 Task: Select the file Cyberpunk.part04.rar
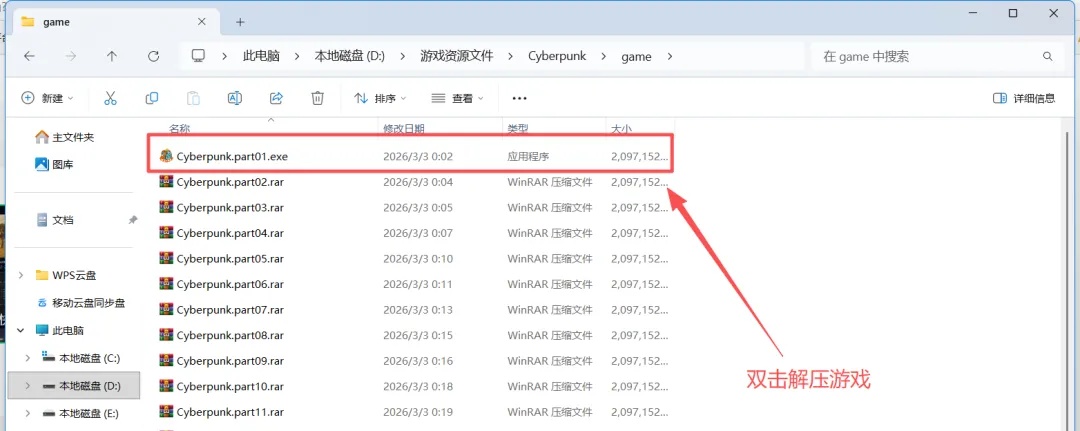[230, 233]
